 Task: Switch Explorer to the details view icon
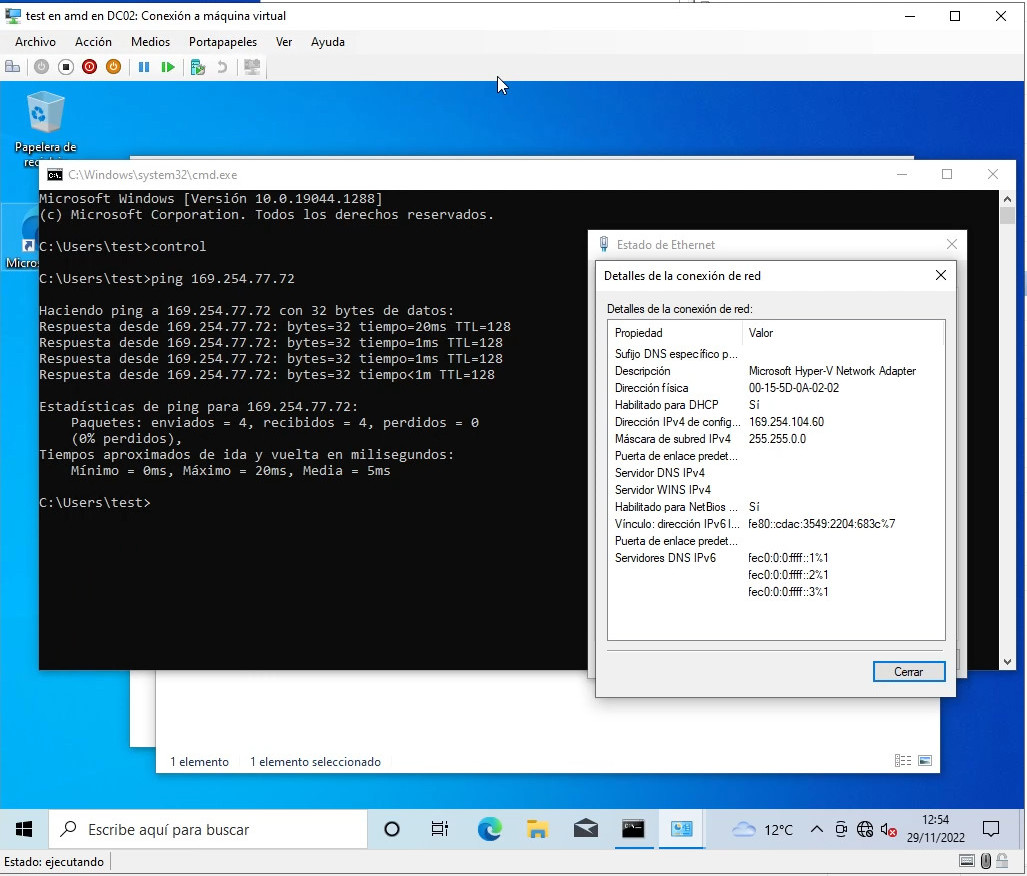(x=903, y=761)
